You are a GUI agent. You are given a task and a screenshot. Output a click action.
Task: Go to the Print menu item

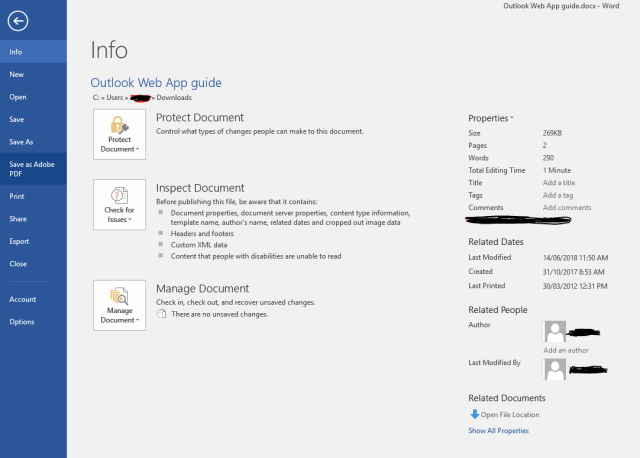click(17, 196)
